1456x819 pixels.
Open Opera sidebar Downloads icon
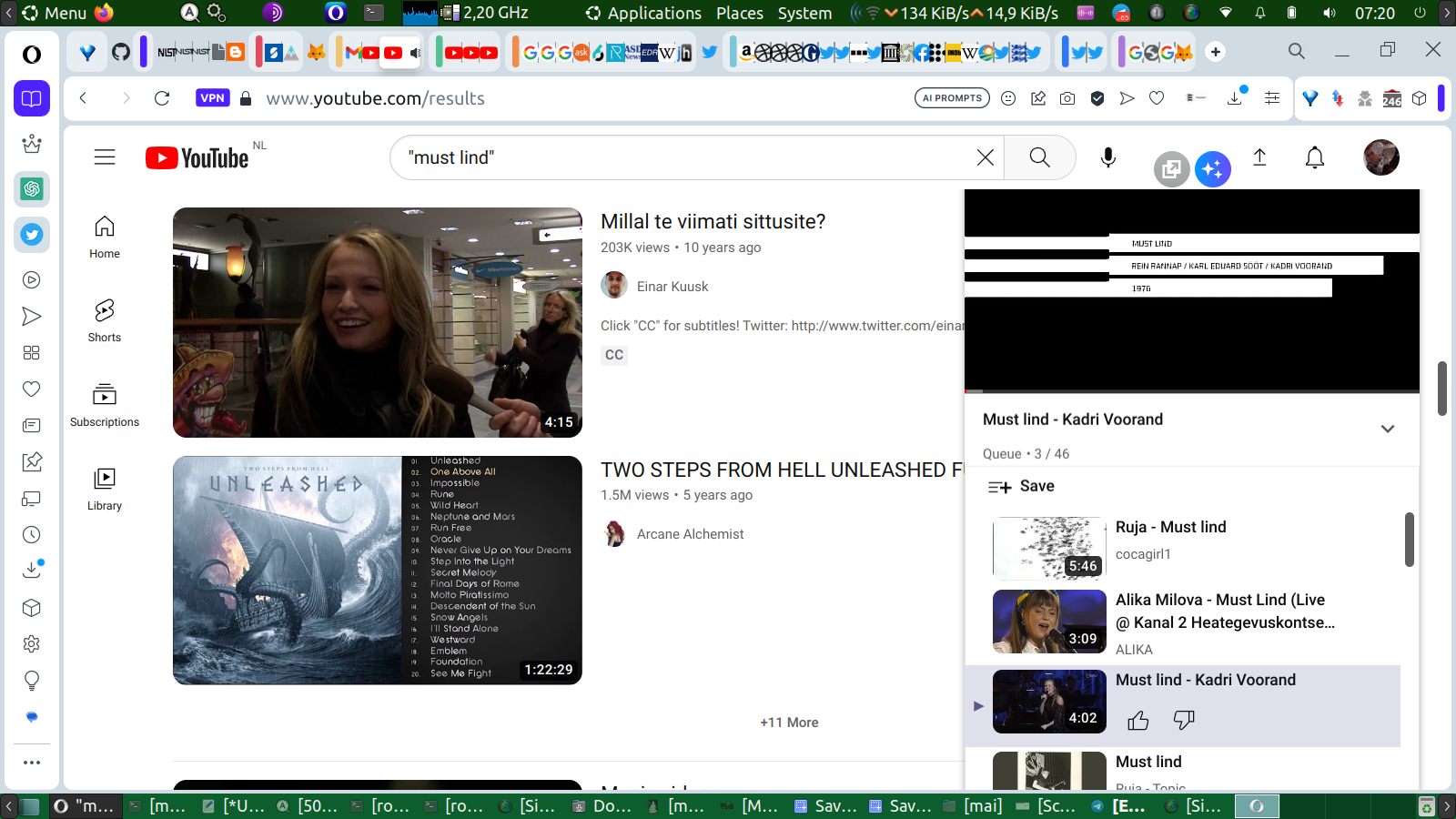(32, 570)
